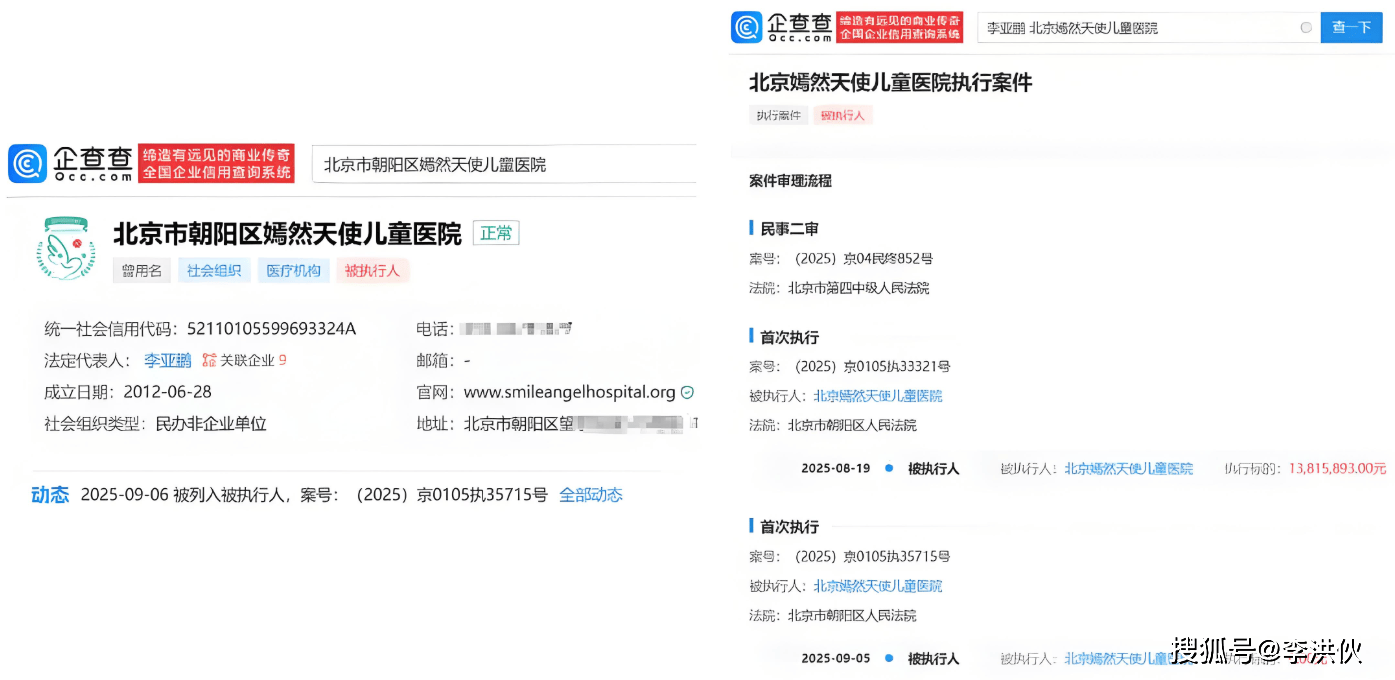1395x680 pixels.
Task: Click the Qcc logo beside the 李亚鹏 search box
Action: [782, 27]
